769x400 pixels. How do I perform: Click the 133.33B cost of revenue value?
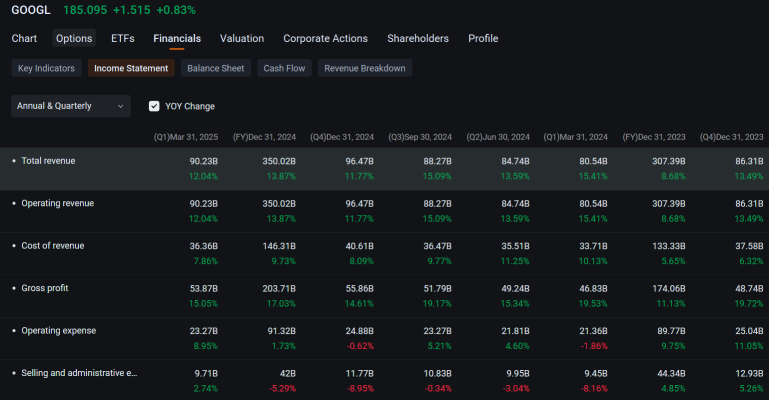(669, 246)
